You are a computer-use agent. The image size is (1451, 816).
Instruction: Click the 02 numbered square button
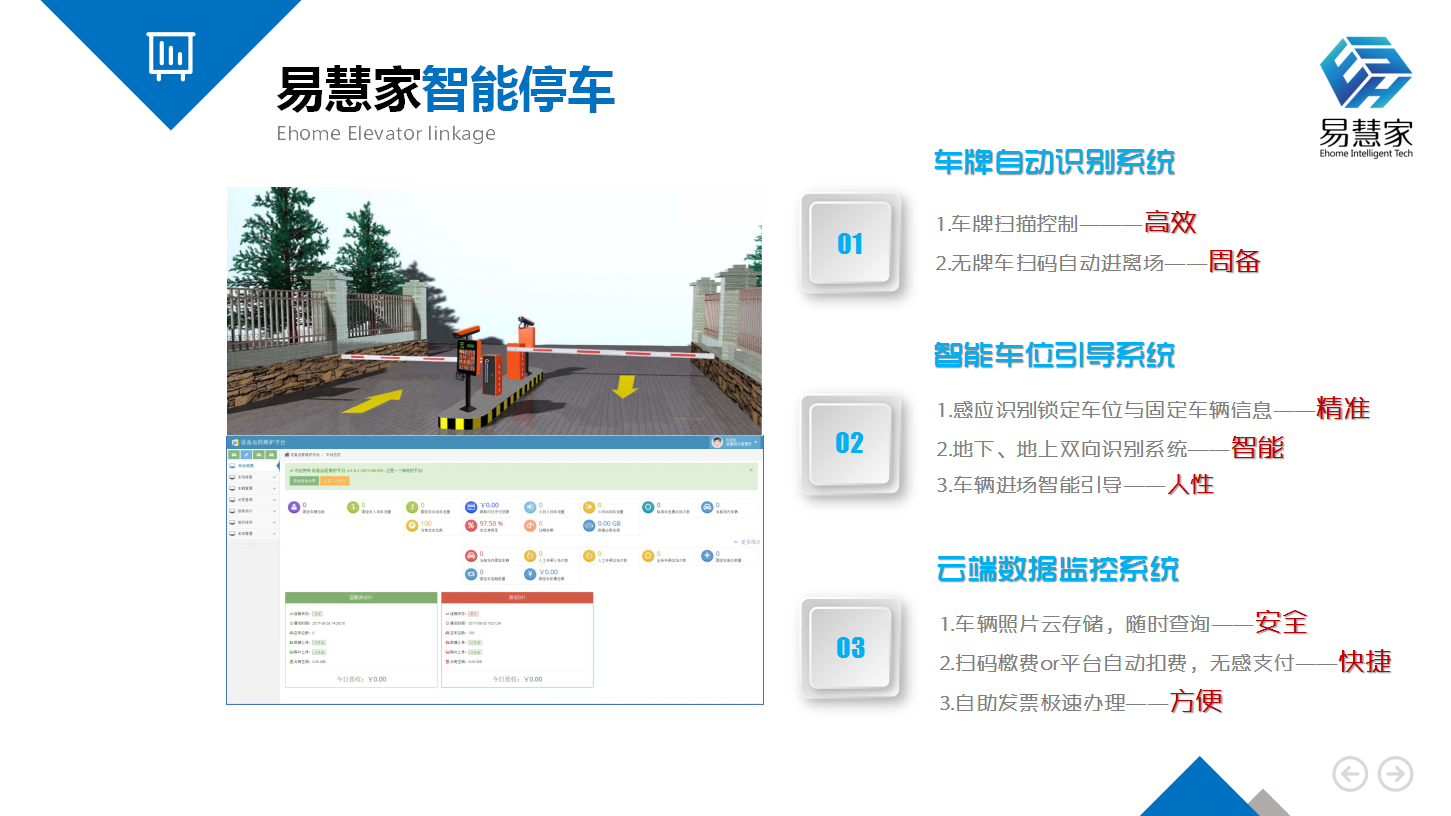click(x=851, y=443)
